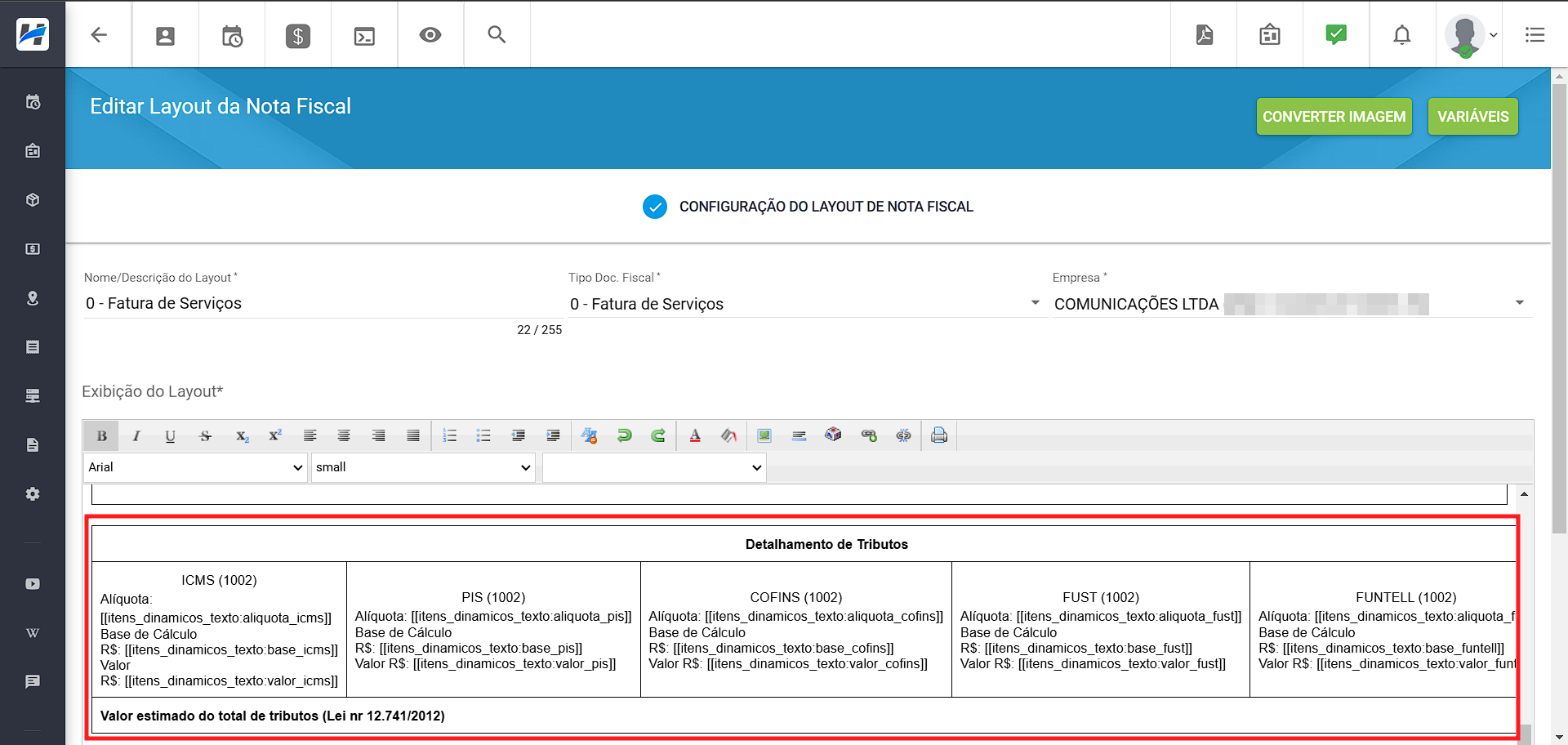Click the Nome/Descrição do Layout input field
The image size is (1568, 745).
(x=323, y=303)
